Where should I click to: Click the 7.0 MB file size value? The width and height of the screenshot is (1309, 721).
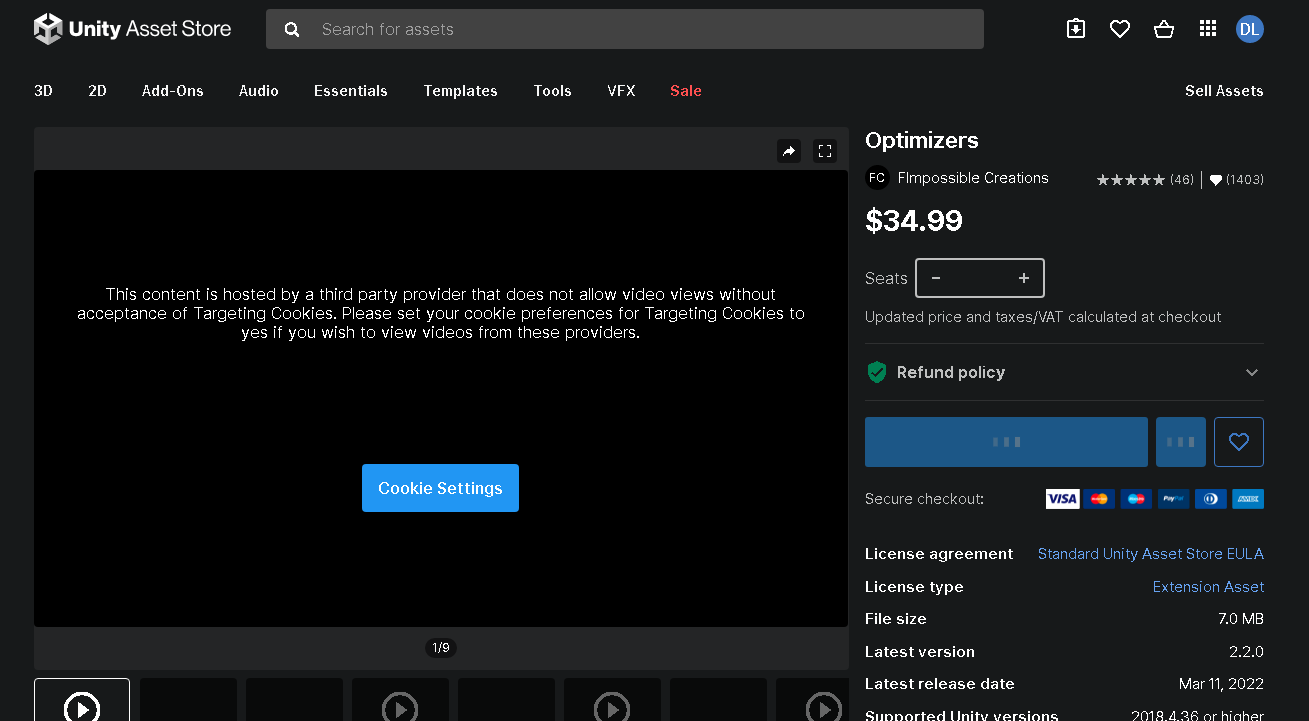tap(1241, 619)
